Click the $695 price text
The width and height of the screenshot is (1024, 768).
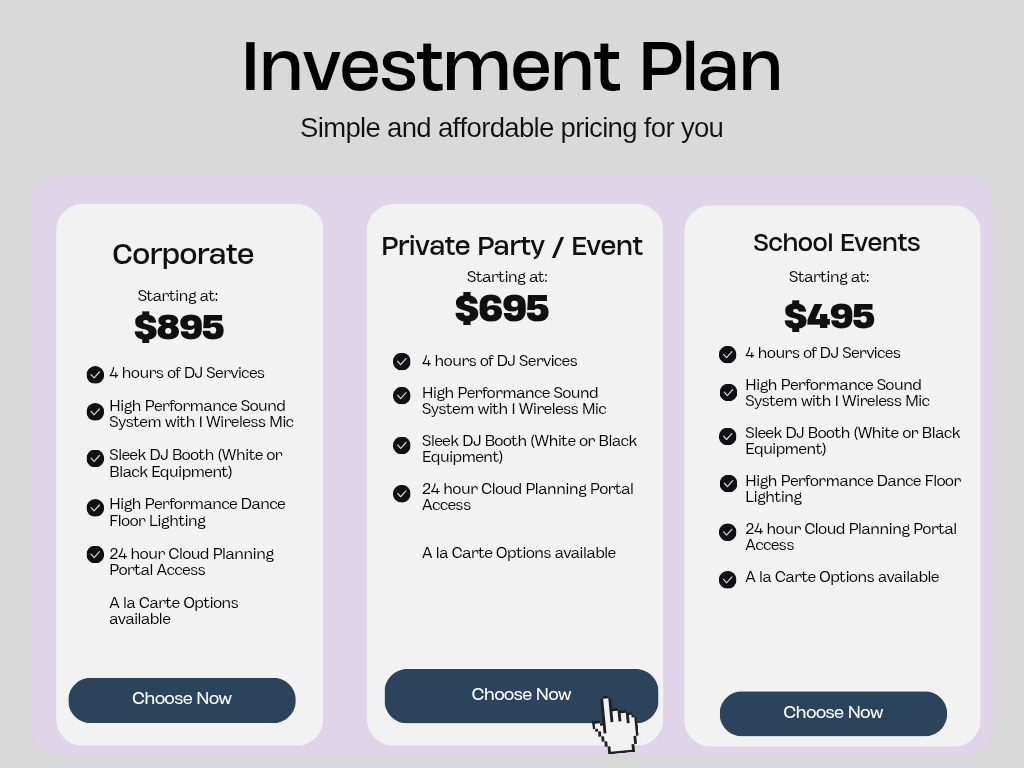pos(502,308)
